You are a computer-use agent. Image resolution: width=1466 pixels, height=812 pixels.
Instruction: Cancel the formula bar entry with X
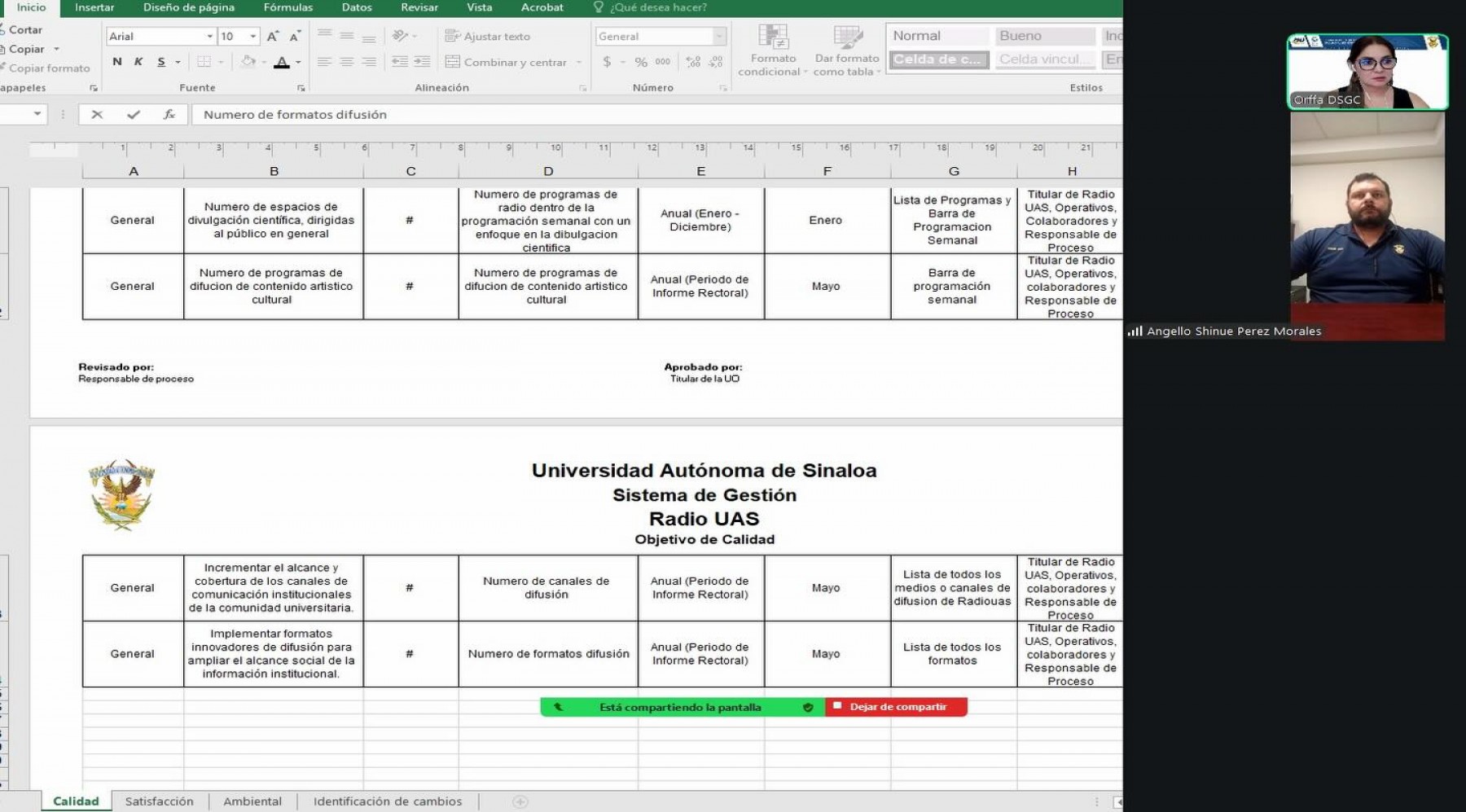coord(97,115)
